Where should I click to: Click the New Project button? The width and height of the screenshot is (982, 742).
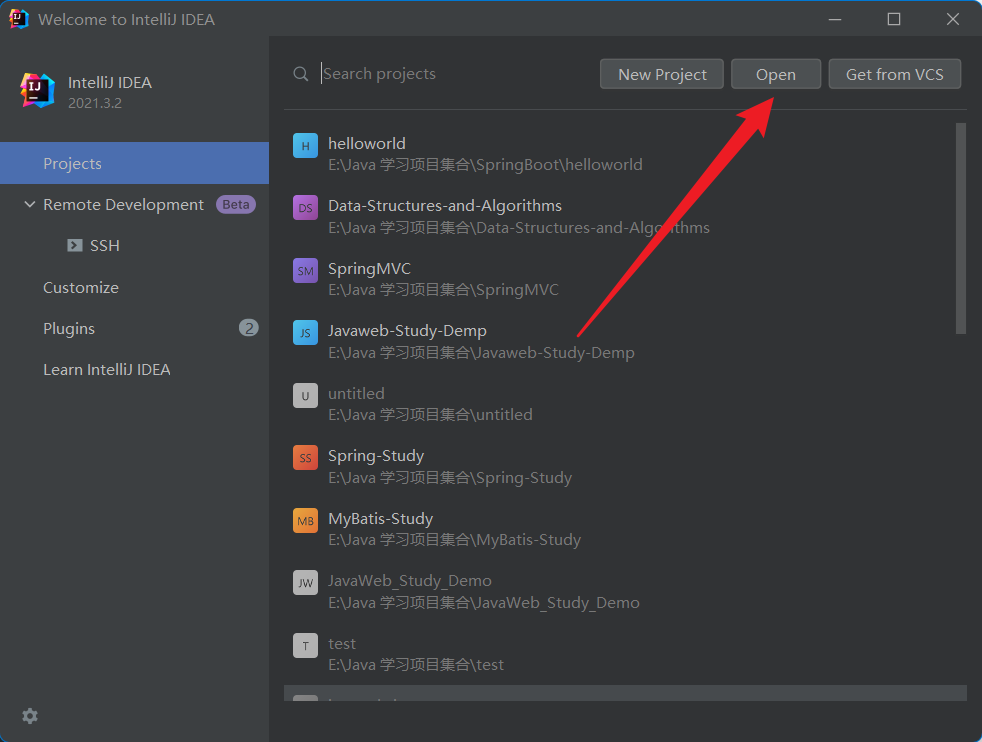[x=662, y=74]
